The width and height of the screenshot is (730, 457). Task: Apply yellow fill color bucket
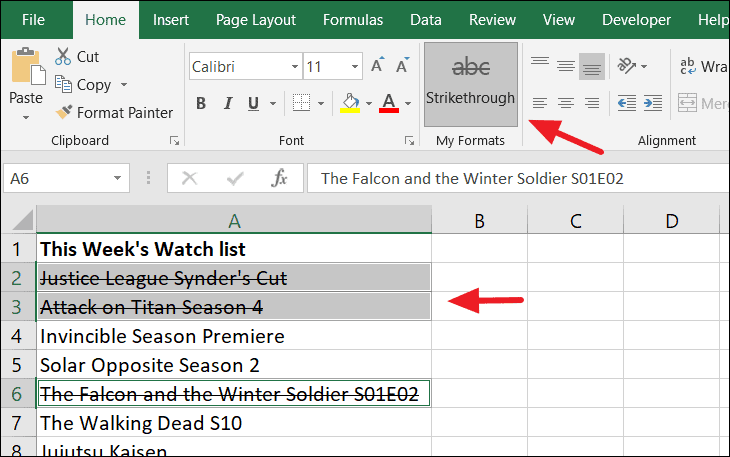click(350, 103)
